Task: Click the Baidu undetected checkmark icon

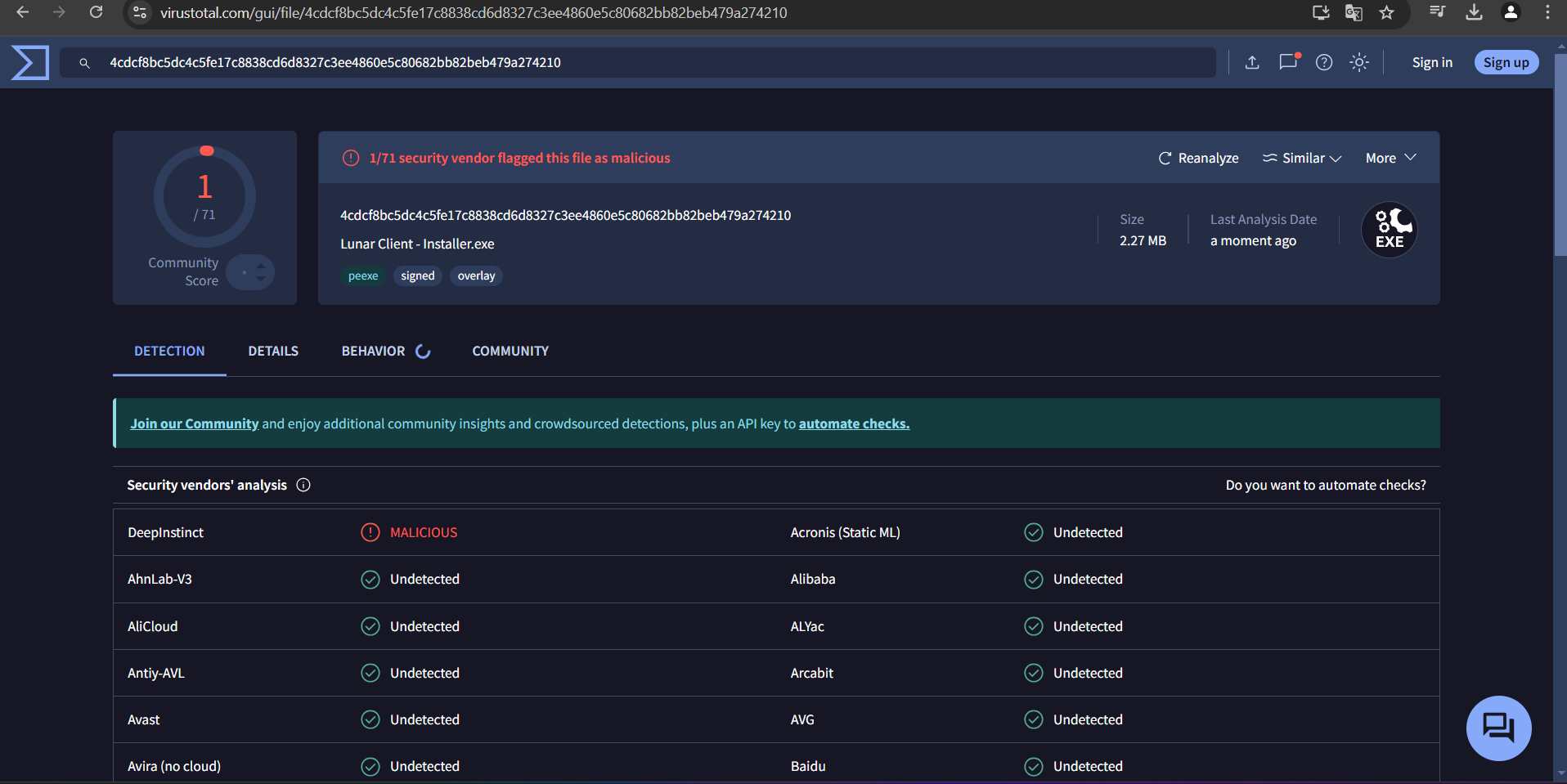Action: pos(1034,766)
